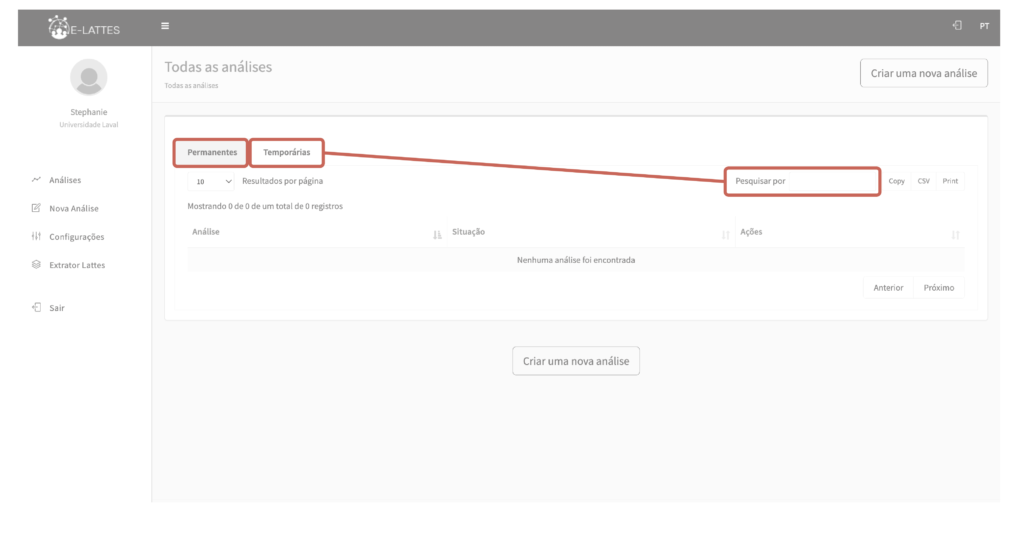Click the user avatar profile picture

pyautogui.click(x=90, y=77)
